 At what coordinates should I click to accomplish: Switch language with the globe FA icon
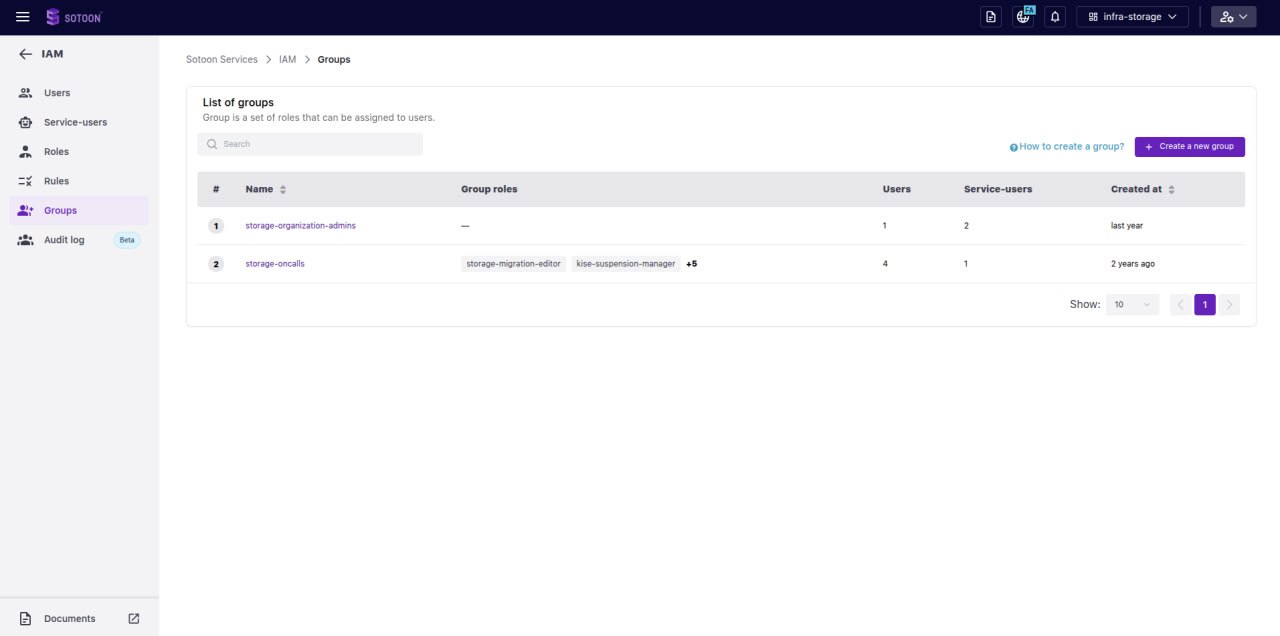1023,17
